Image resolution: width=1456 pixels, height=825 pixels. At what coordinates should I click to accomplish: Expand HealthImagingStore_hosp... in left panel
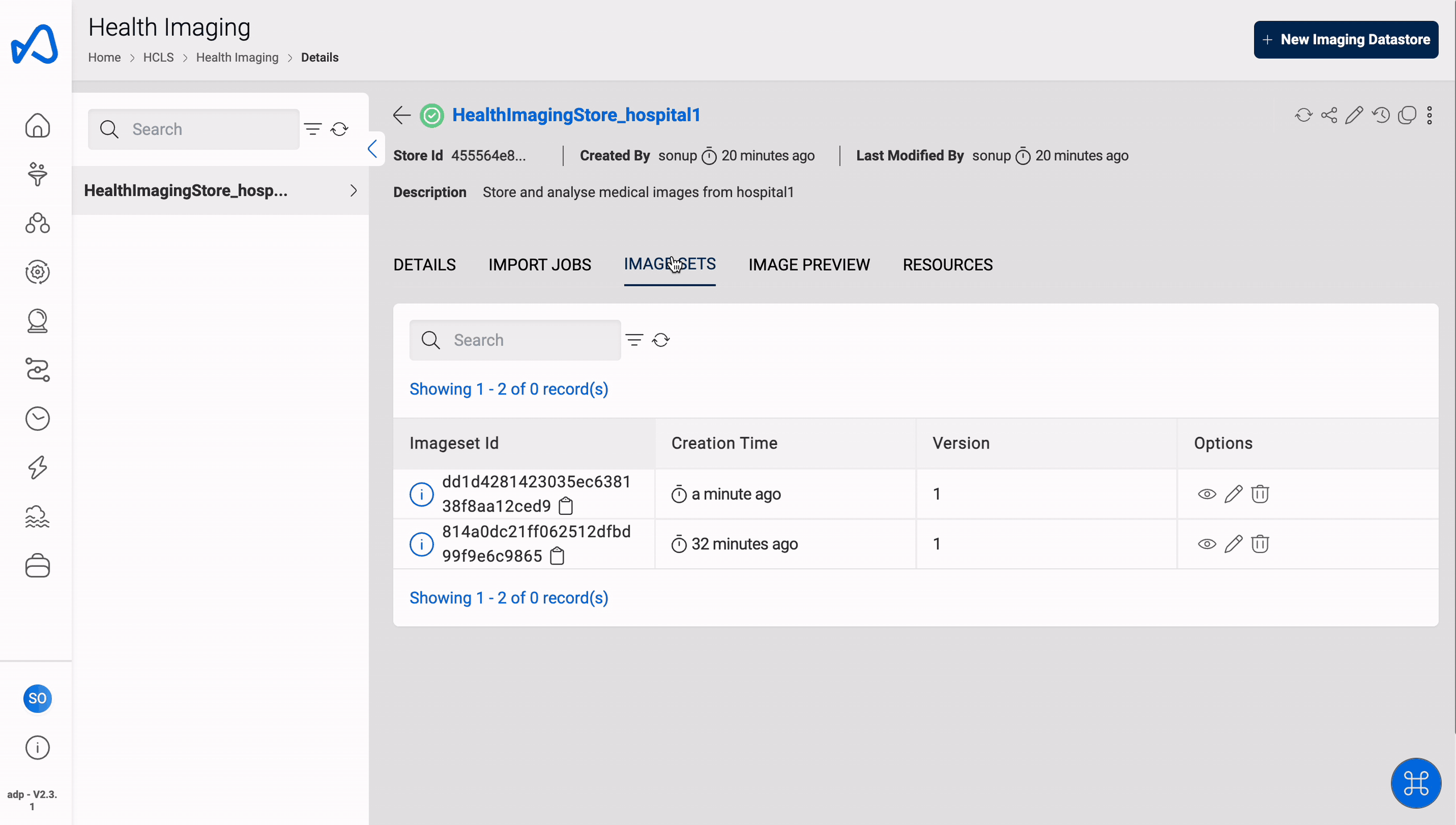tap(354, 190)
